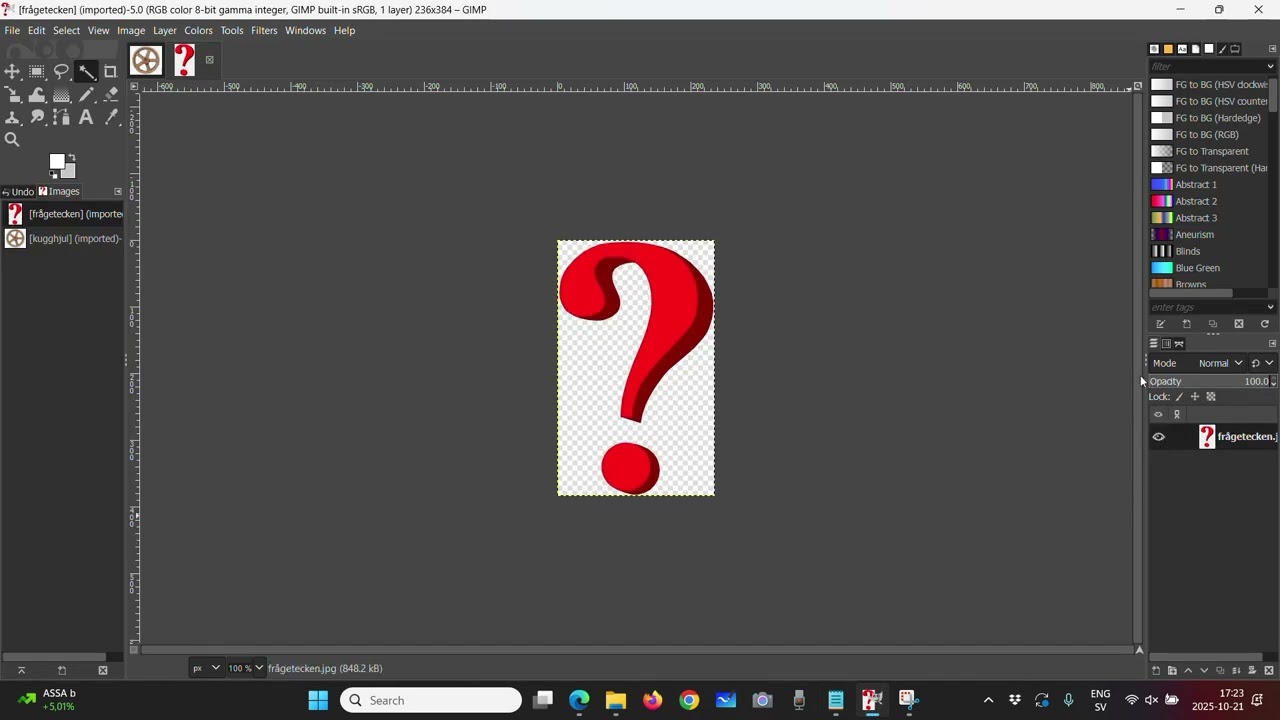Select the Smudge tool
This screenshot has width=1280, height=720.
pos(37,118)
